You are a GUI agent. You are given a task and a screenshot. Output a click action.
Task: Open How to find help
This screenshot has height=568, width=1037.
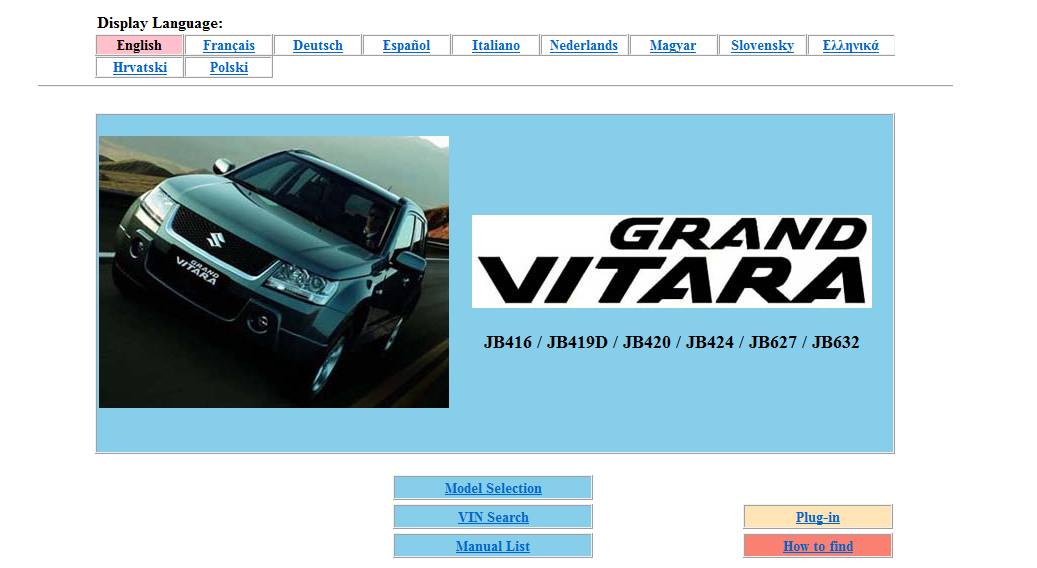[817, 546]
